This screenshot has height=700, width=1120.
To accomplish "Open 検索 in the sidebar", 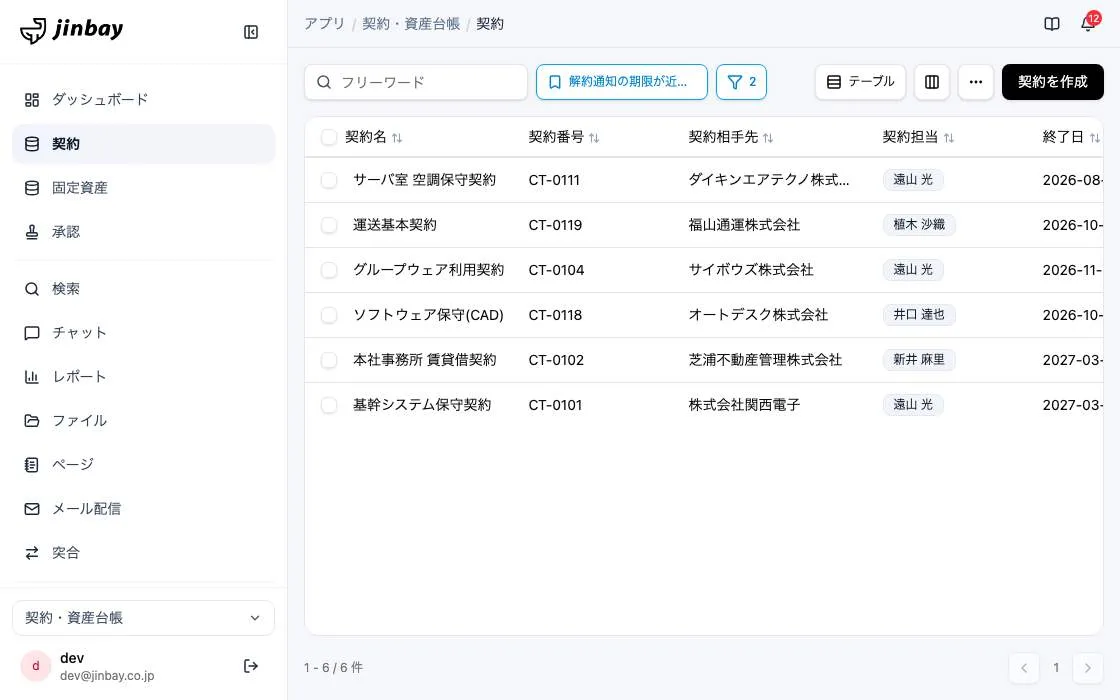I will tap(144, 289).
